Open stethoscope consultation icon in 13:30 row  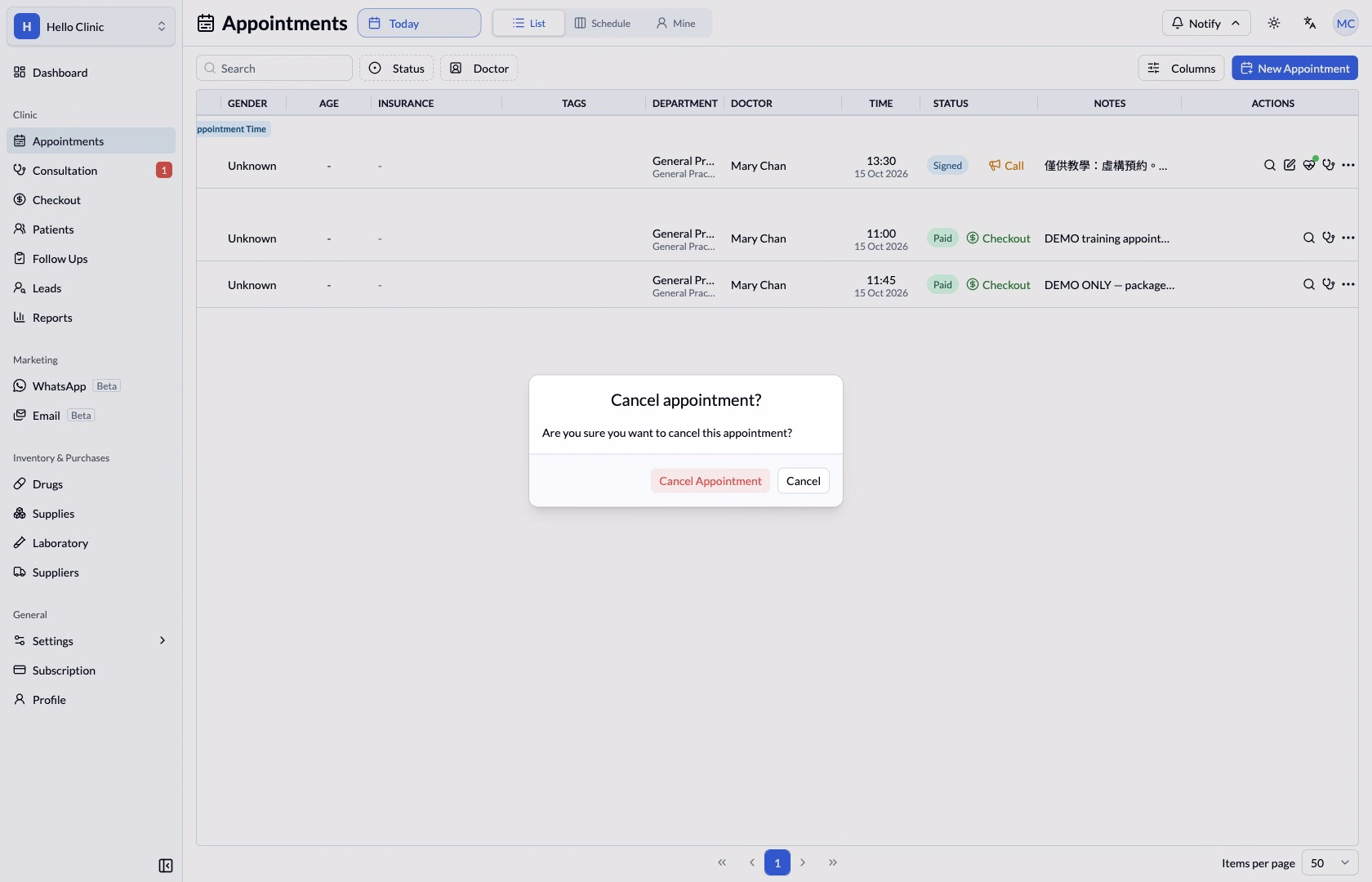pos(1329,165)
